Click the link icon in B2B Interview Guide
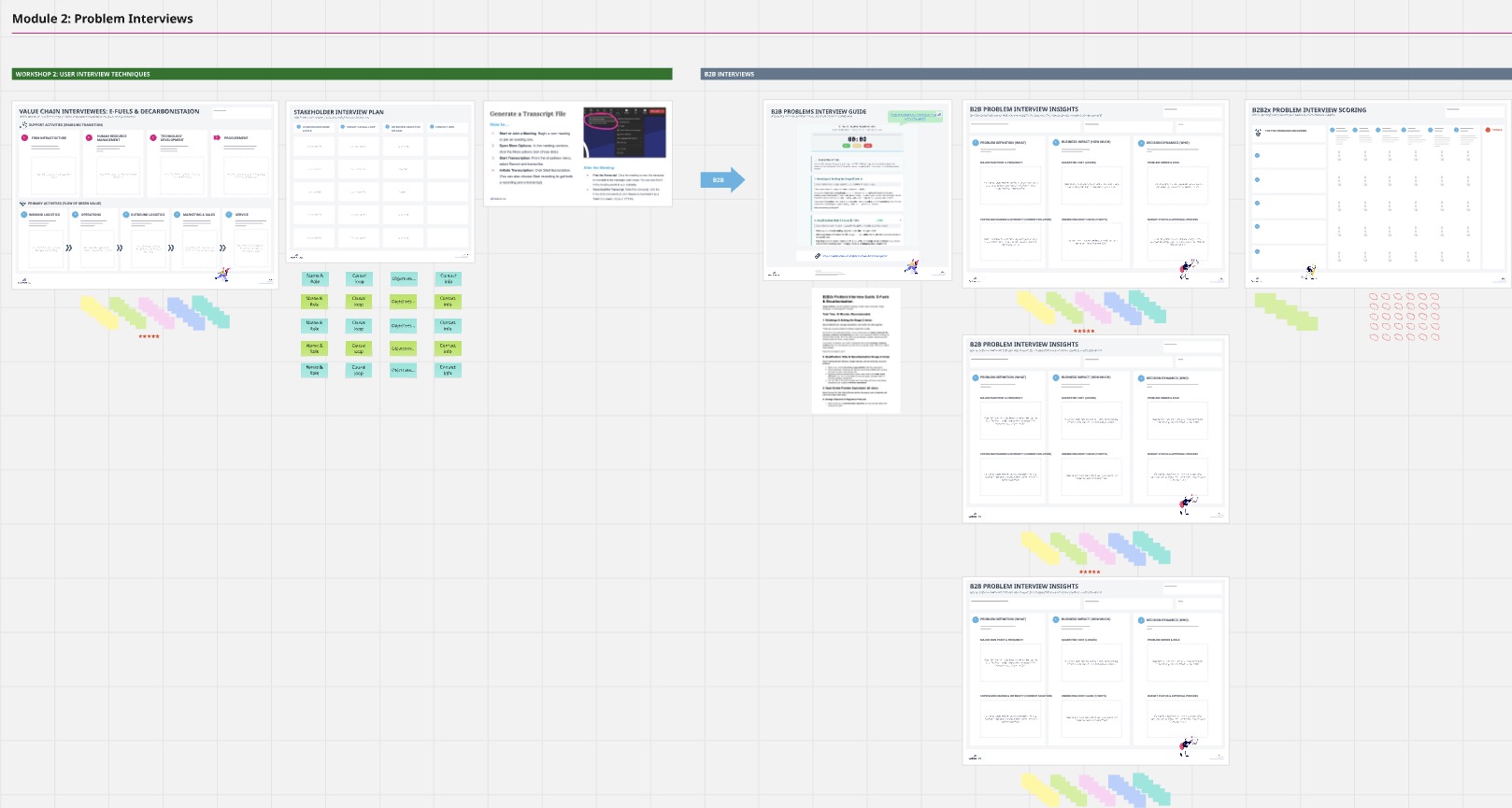 (818, 256)
